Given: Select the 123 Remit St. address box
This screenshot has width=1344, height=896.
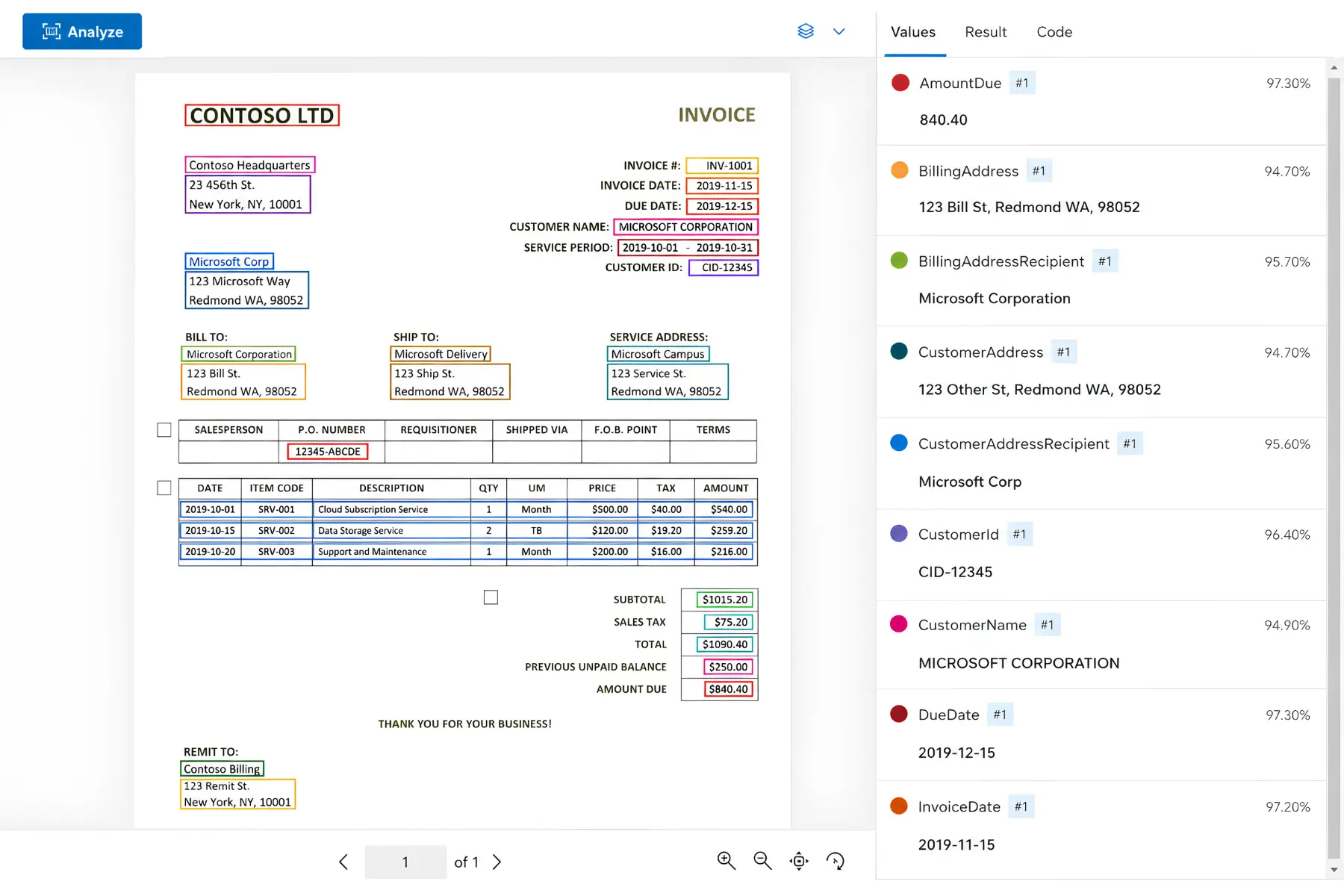Looking at the screenshot, I should click(x=237, y=794).
